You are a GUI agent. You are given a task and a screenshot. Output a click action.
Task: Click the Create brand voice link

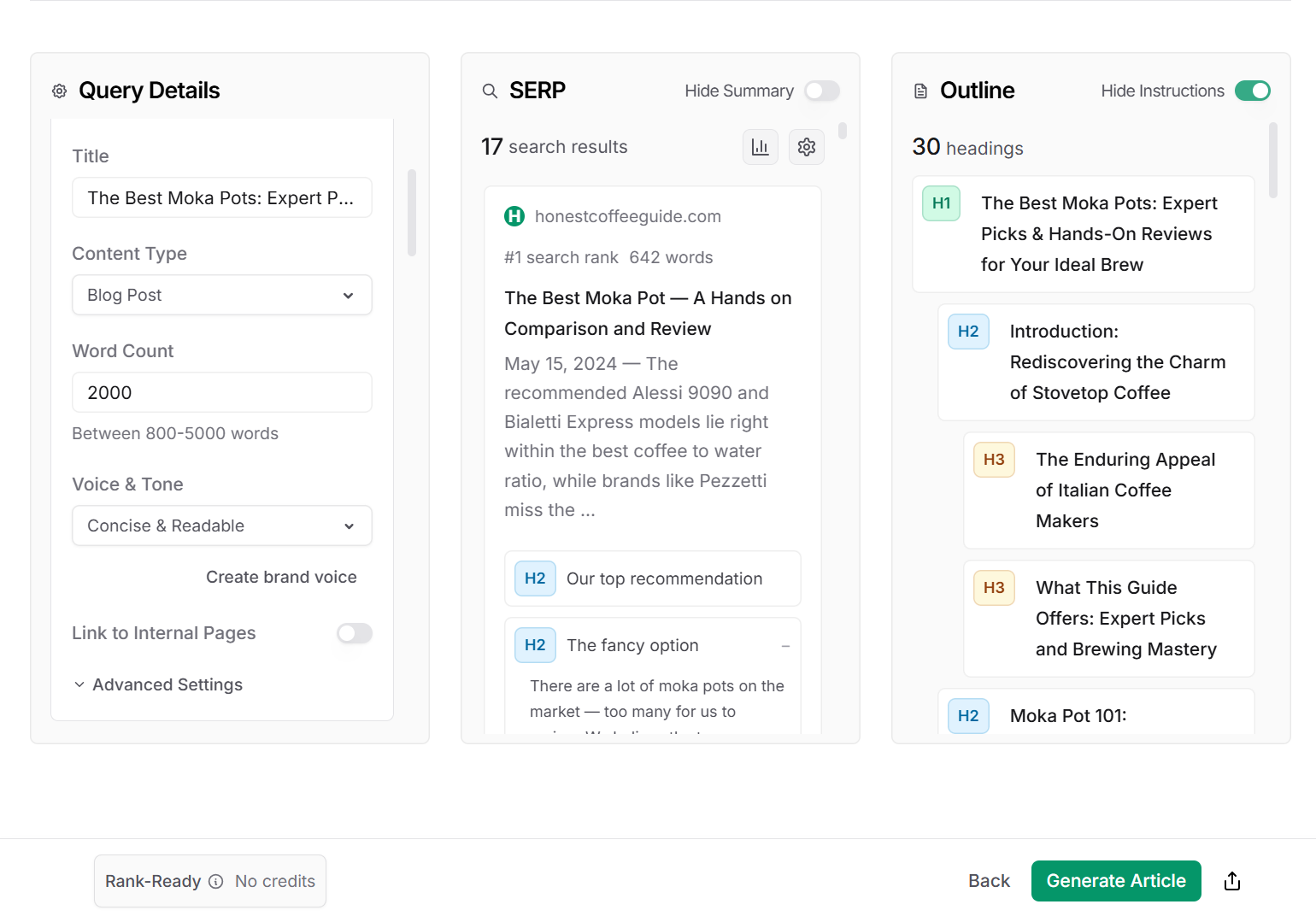tap(281, 577)
